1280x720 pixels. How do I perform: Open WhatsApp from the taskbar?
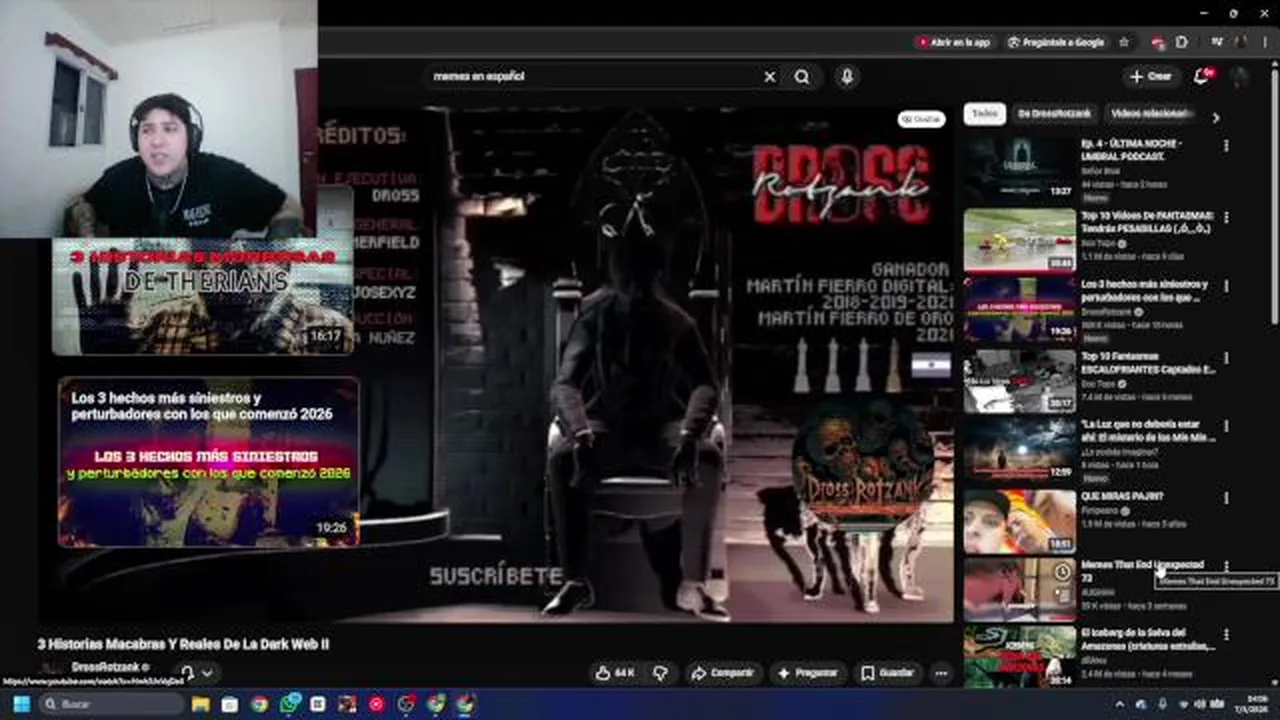point(289,704)
